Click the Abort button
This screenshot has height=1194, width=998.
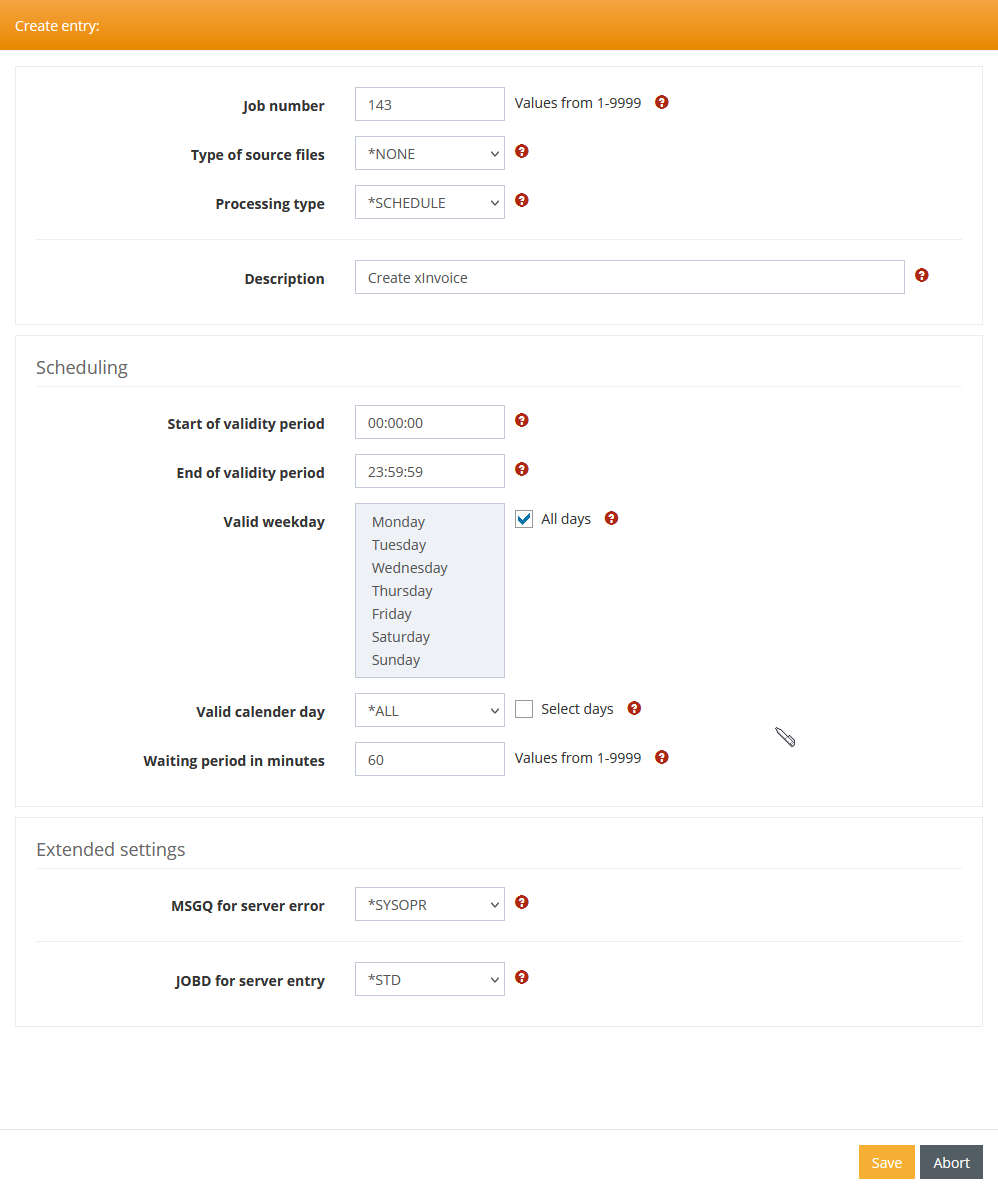pos(951,1162)
